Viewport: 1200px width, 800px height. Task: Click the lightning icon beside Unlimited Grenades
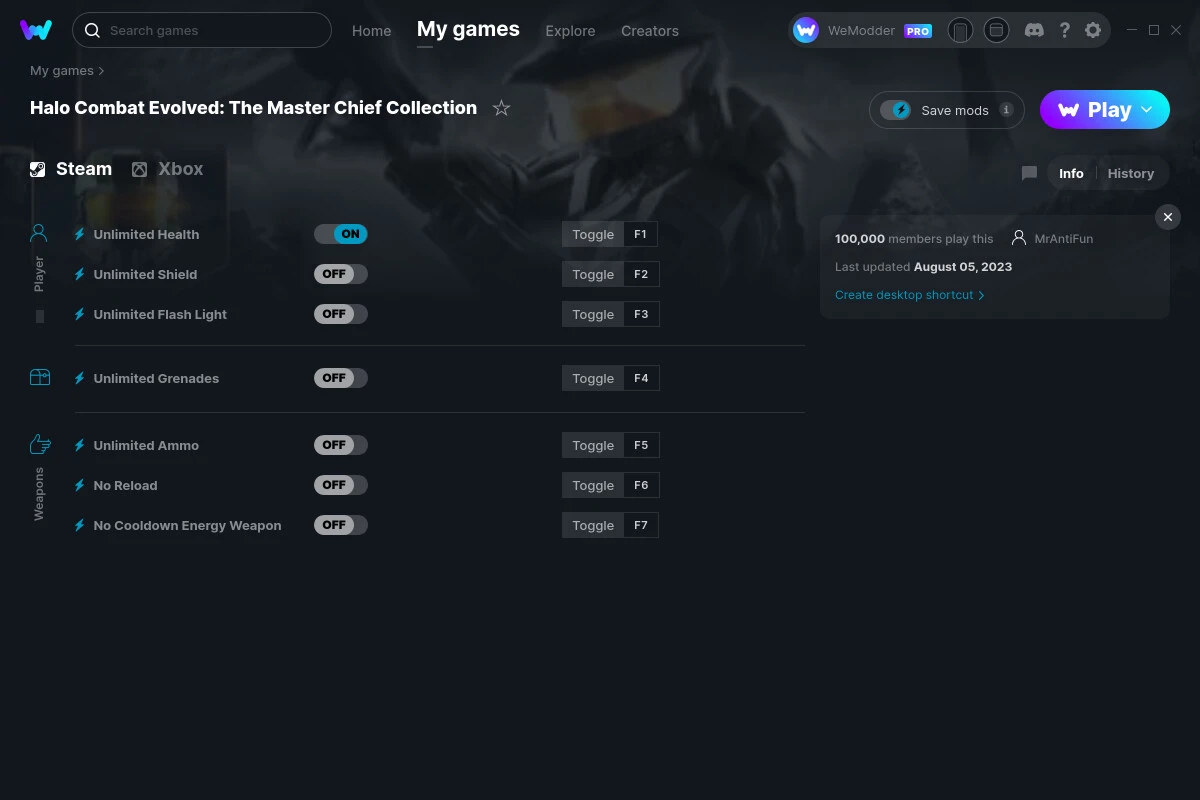(x=80, y=378)
